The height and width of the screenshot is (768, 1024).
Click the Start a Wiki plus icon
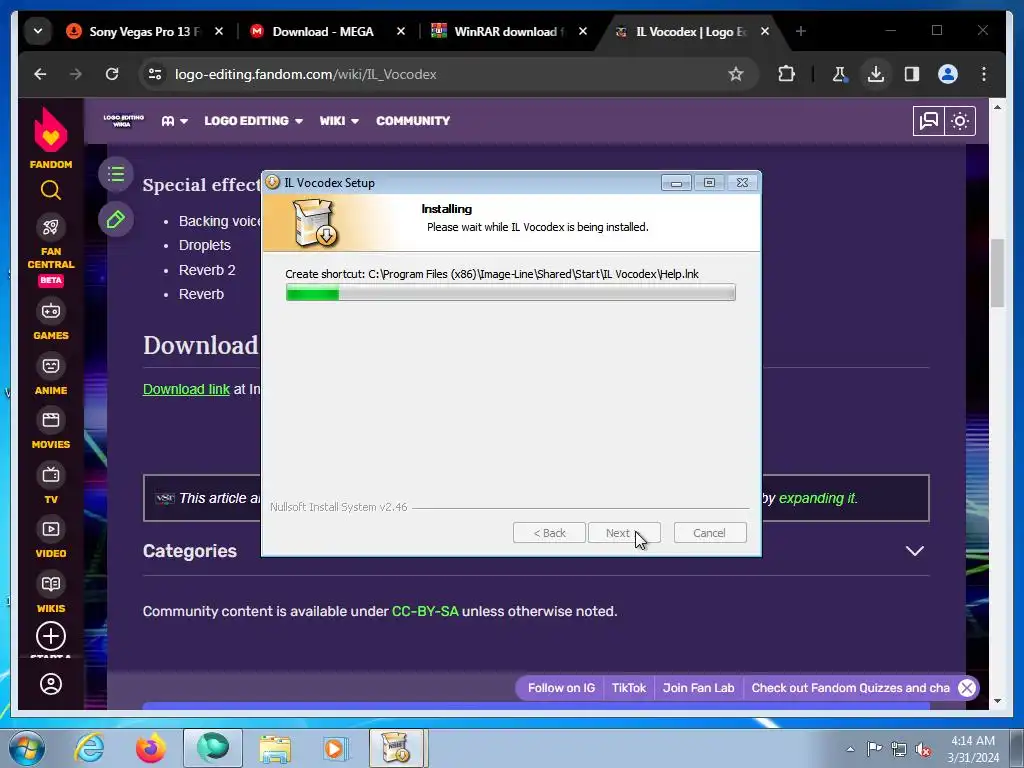(50, 636)
